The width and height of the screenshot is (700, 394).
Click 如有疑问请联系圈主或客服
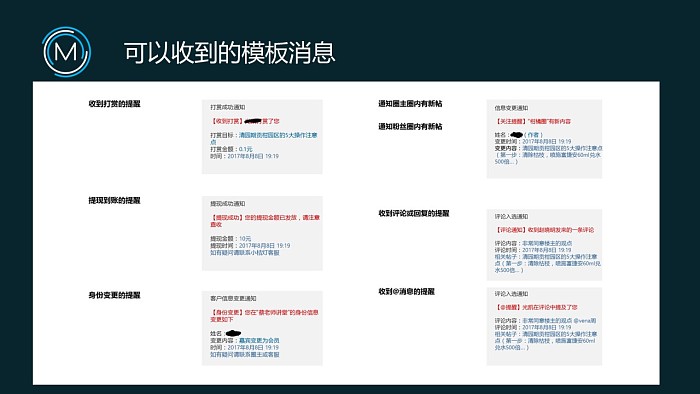point(245,355)
